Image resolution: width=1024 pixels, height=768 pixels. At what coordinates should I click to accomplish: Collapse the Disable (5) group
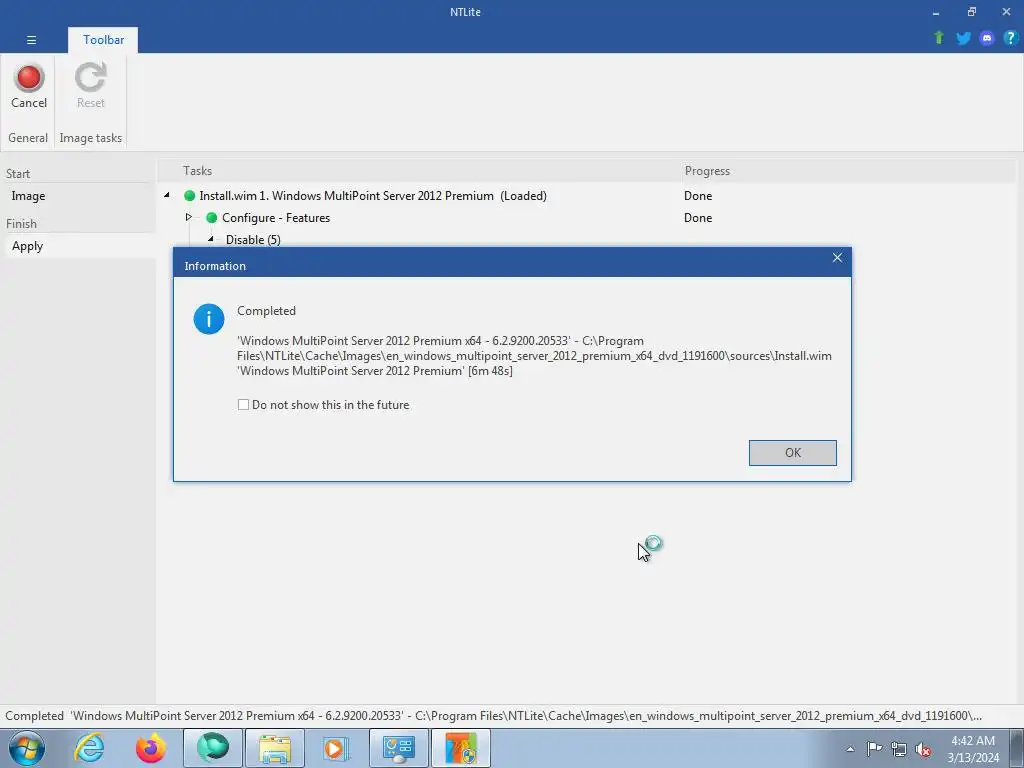[210, 239]
